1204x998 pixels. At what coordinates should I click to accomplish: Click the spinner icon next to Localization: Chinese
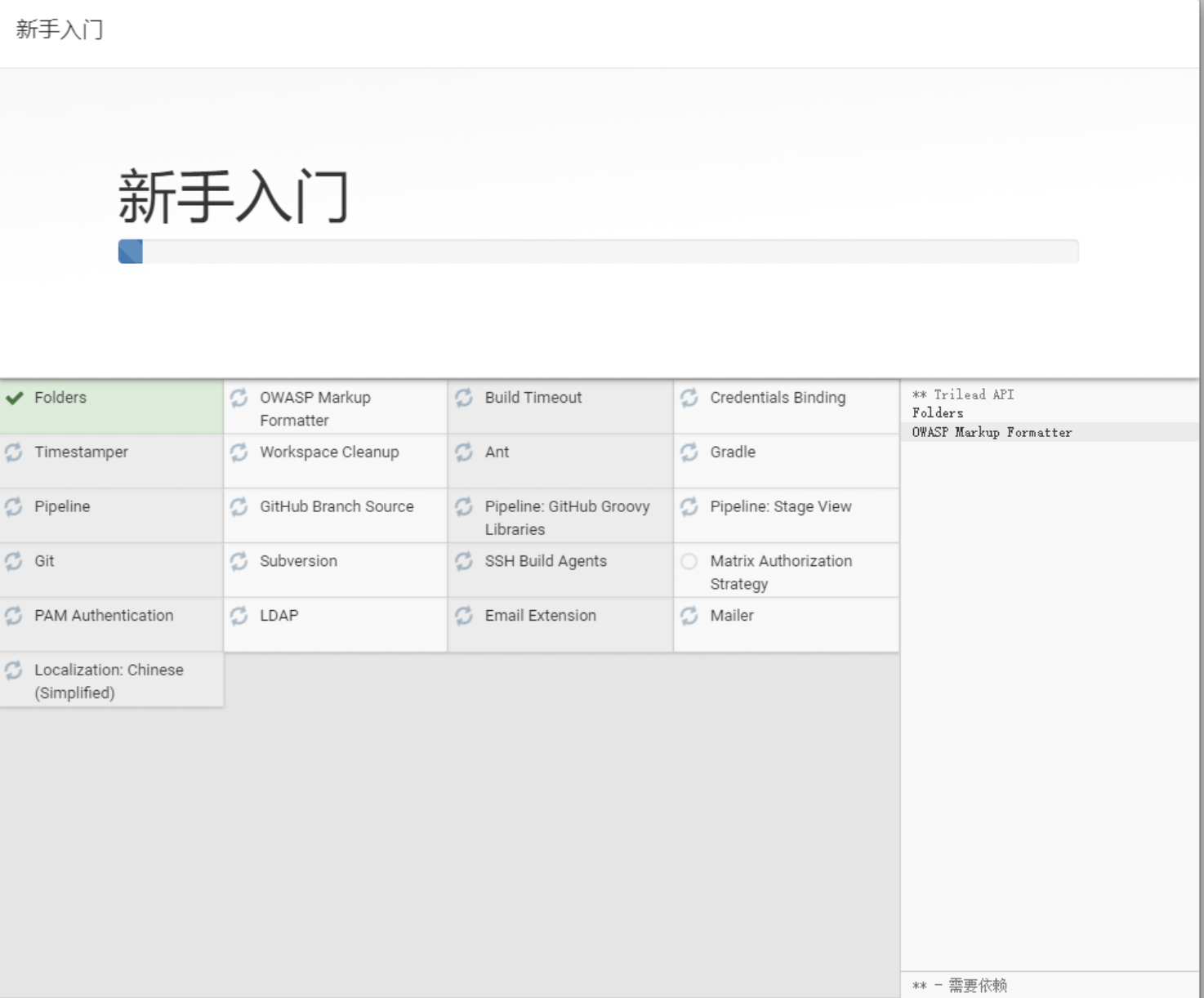click(x=14, y=671)
